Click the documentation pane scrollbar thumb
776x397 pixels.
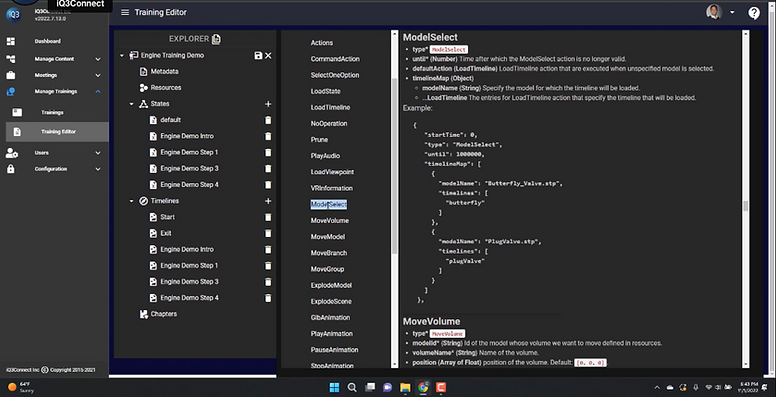point(745,206)
